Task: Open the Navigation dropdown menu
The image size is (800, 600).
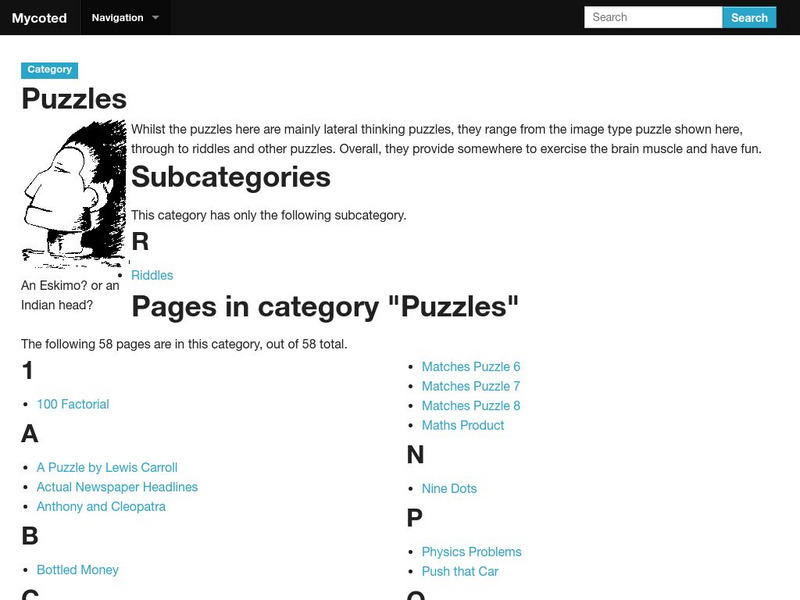Action: click(124, 18)
